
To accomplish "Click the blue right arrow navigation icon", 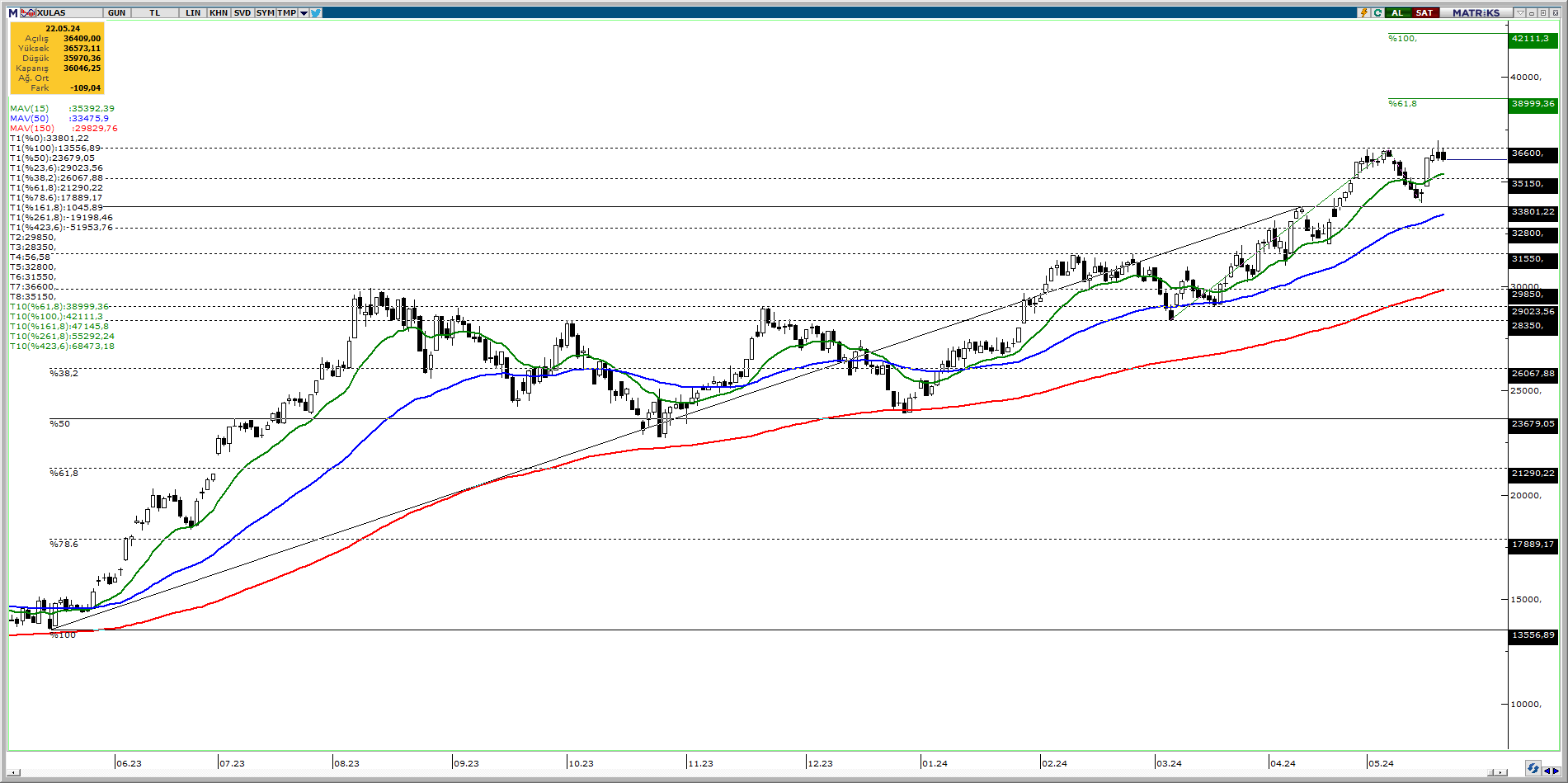I will click(1556, 771).
